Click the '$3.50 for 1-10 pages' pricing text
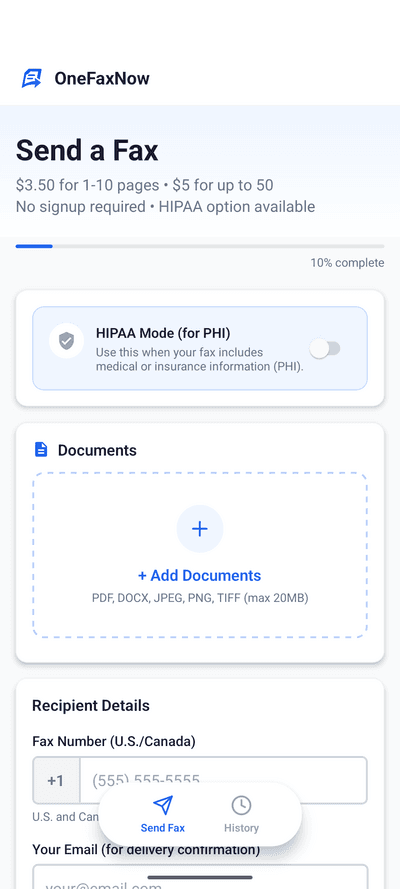 (86, 185)
